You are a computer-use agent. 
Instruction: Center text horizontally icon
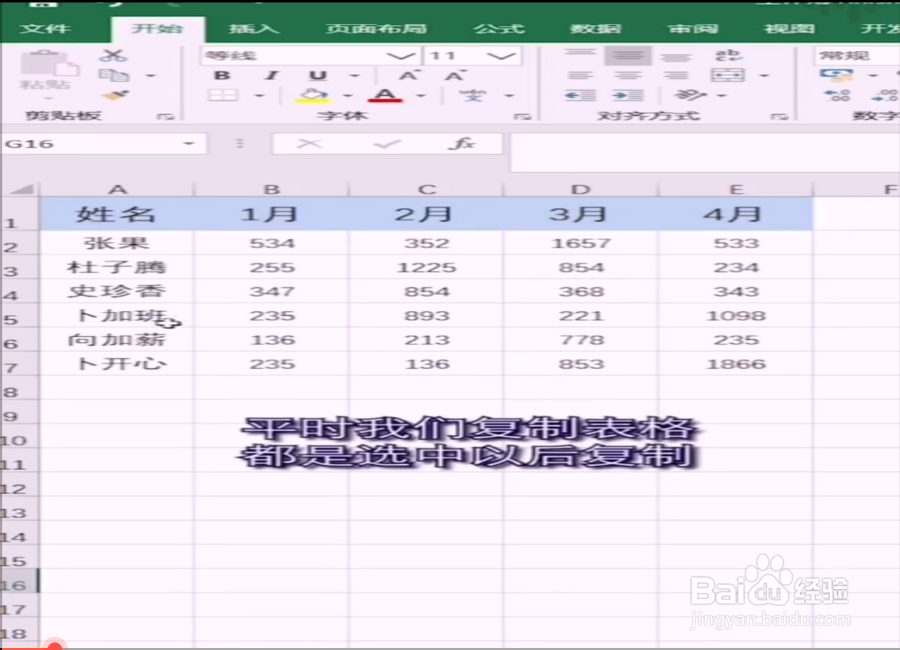[628, 75]
